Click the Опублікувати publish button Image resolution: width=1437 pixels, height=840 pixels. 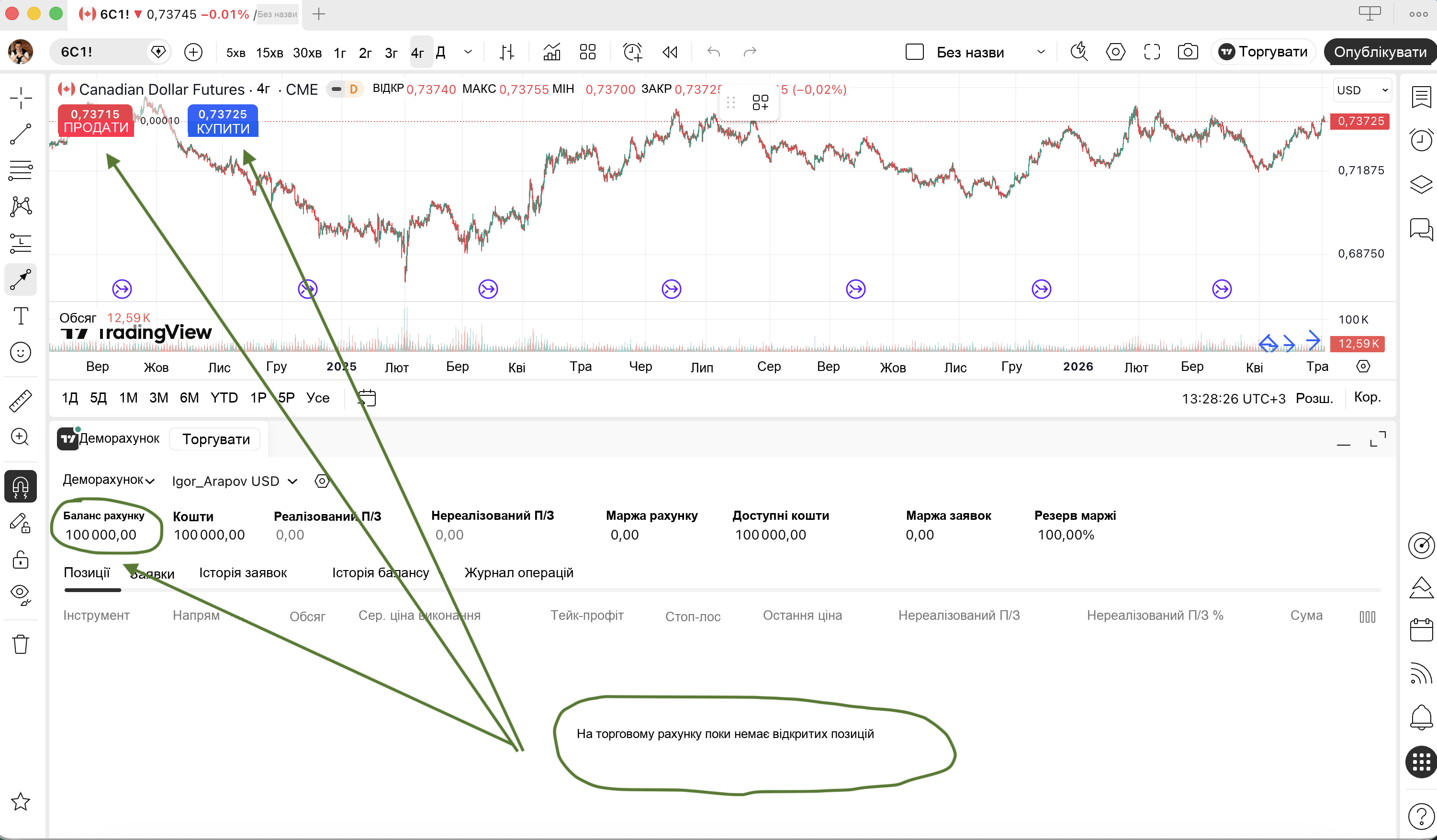(1380, 52)
